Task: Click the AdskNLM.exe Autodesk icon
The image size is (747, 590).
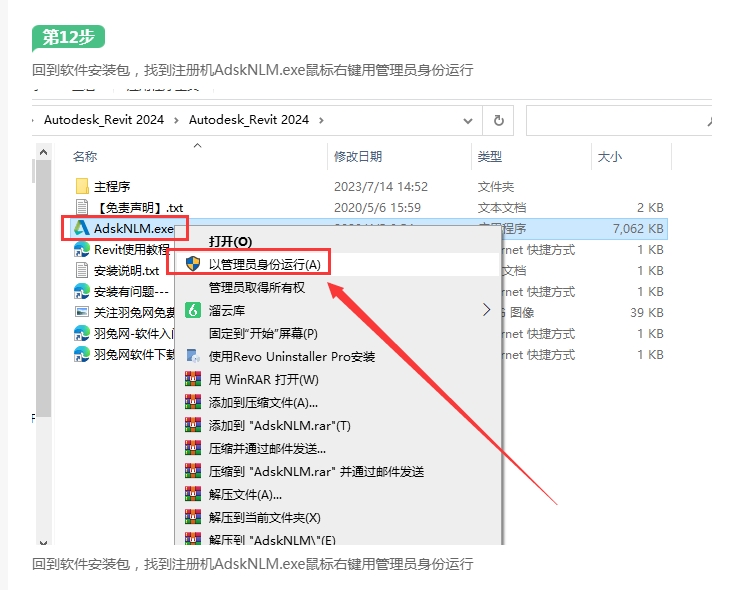Action: click(81, 228)
